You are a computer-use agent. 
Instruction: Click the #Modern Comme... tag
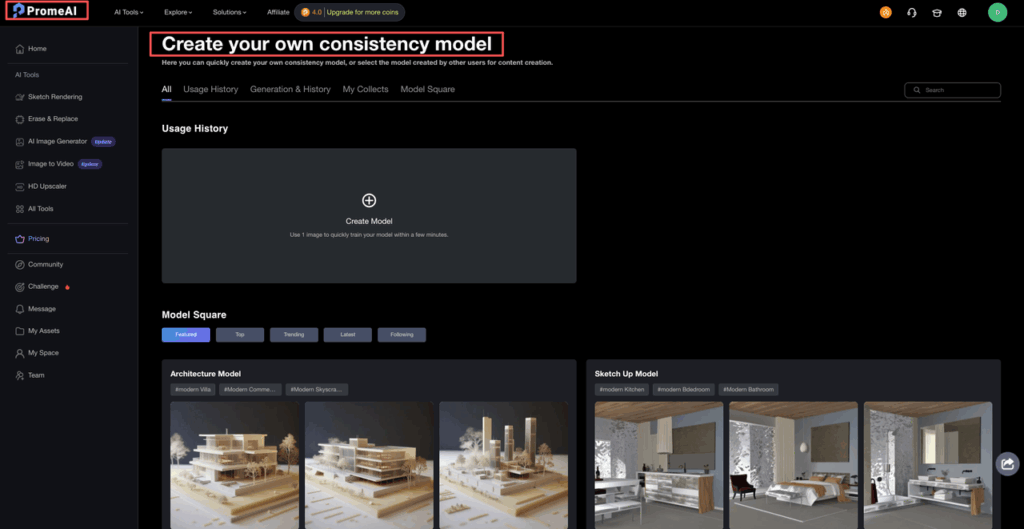point(250,390)
